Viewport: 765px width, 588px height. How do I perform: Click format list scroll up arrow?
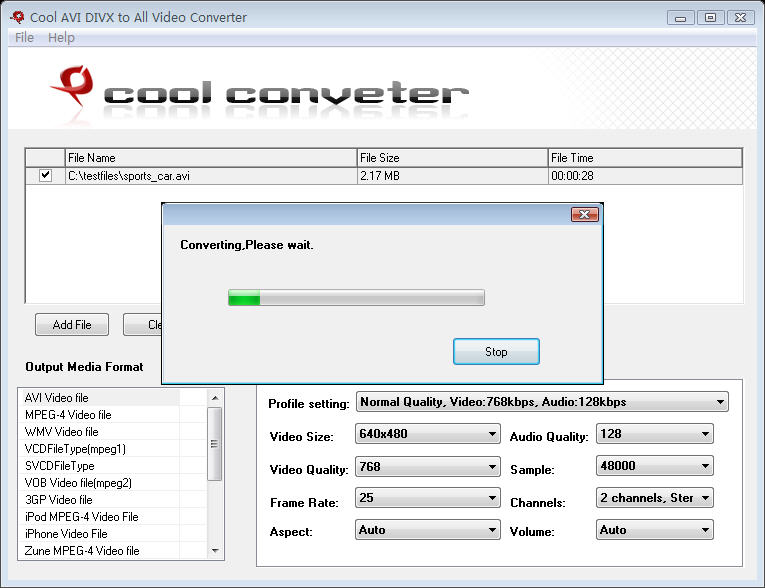point(215,398)
